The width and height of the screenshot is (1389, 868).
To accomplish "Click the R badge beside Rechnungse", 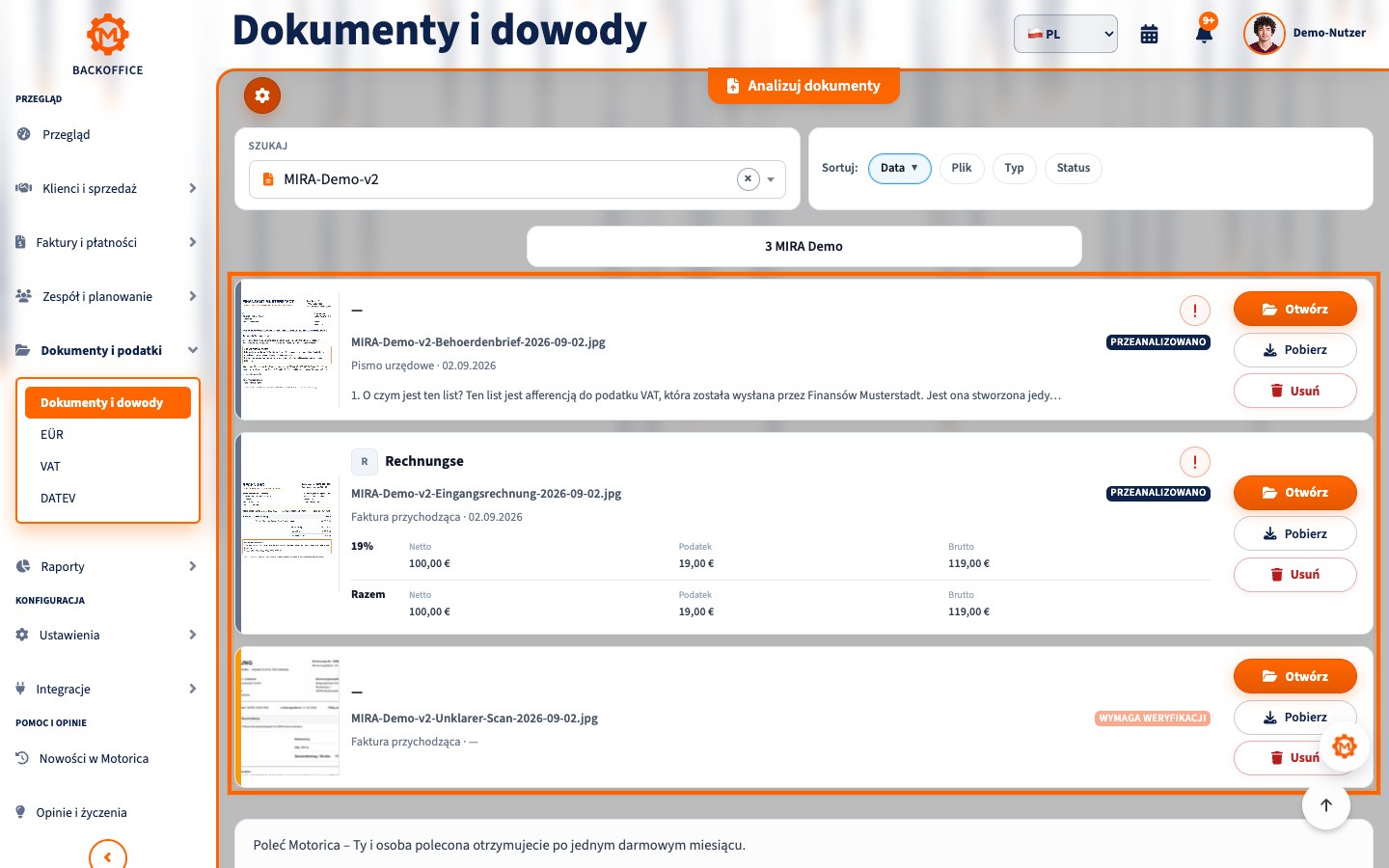I will pos(364,462).
